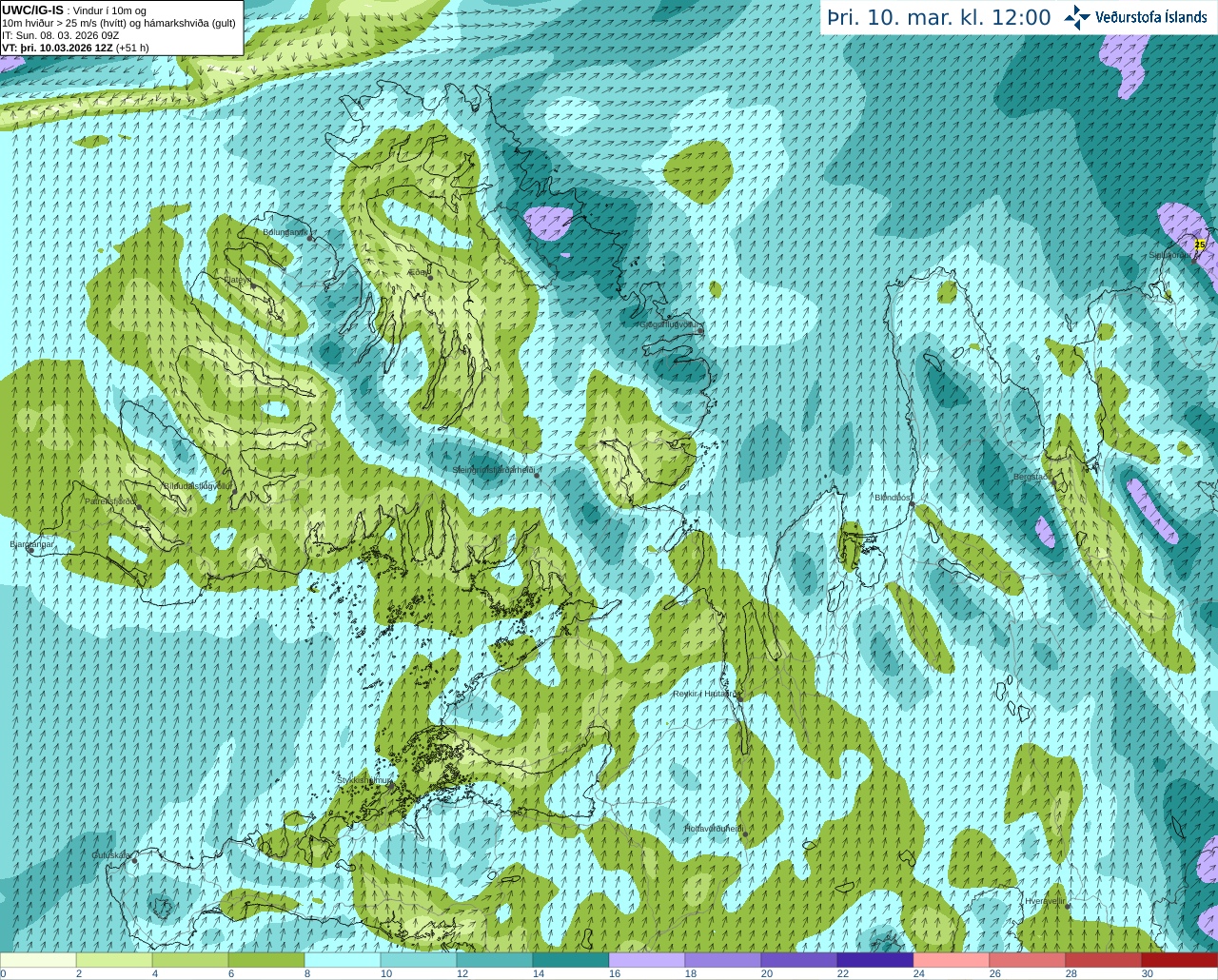Click the 8–10 m/s light cyan legend swatch

343,960
